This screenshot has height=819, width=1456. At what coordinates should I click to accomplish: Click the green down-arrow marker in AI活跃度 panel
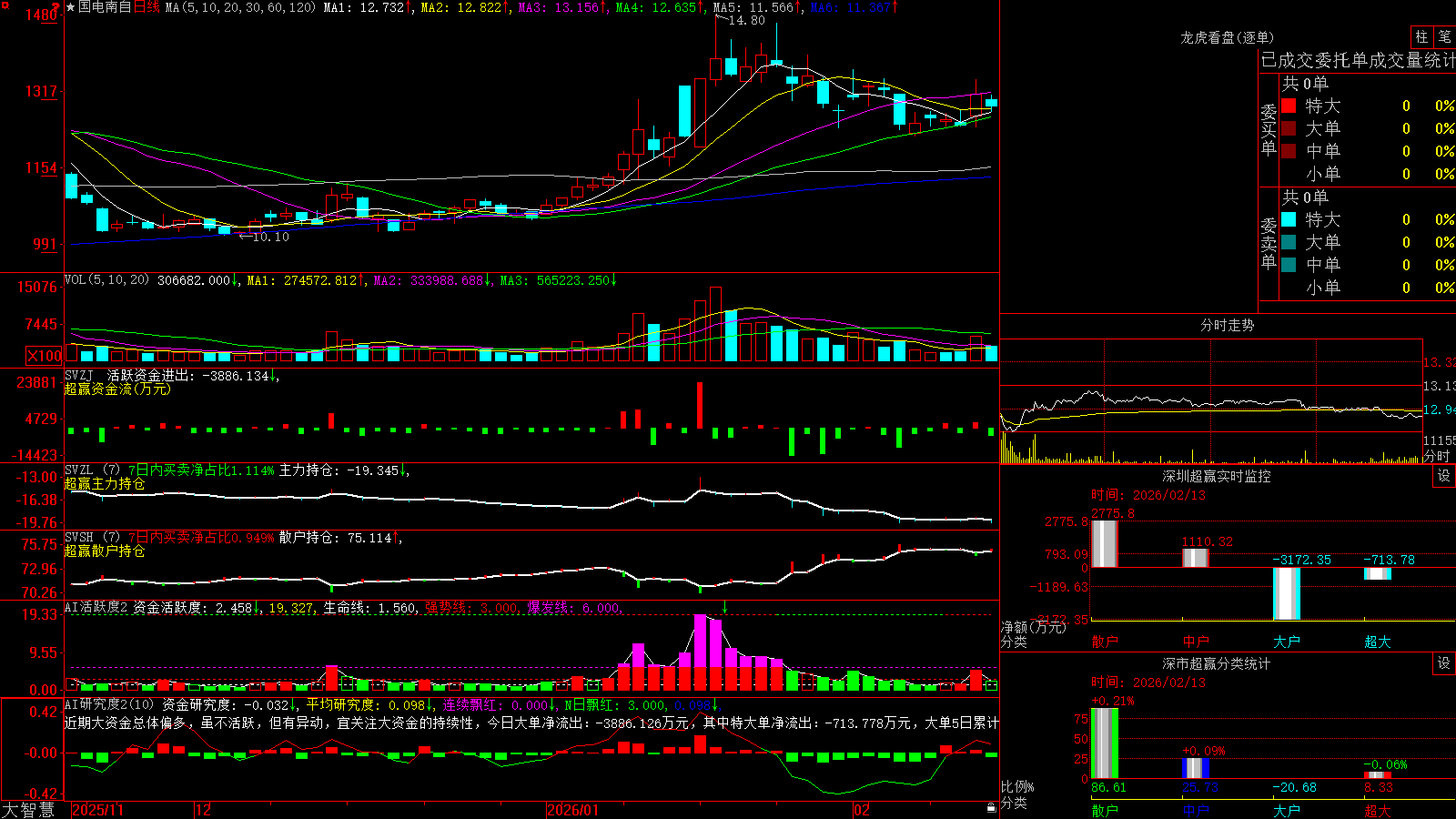(725, 607)
